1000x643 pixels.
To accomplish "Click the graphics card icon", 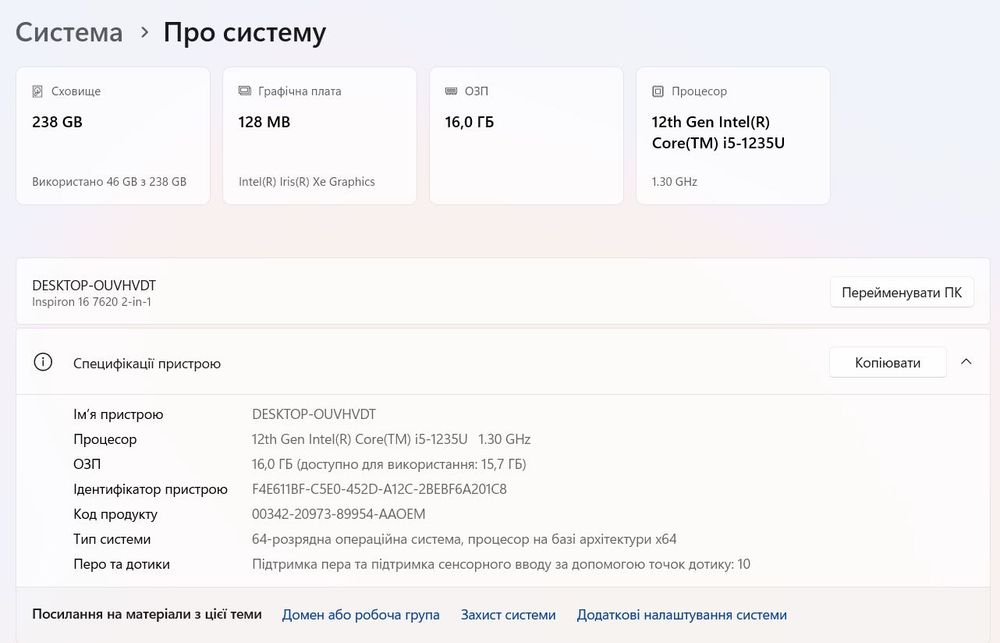I will tap(245, 91).
